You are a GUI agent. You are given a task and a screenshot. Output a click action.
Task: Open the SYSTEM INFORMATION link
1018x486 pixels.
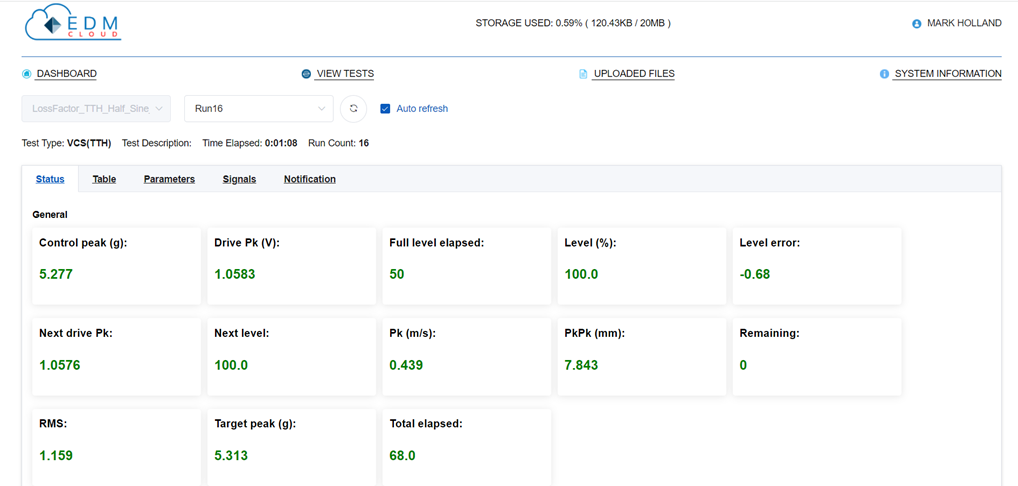948,74
